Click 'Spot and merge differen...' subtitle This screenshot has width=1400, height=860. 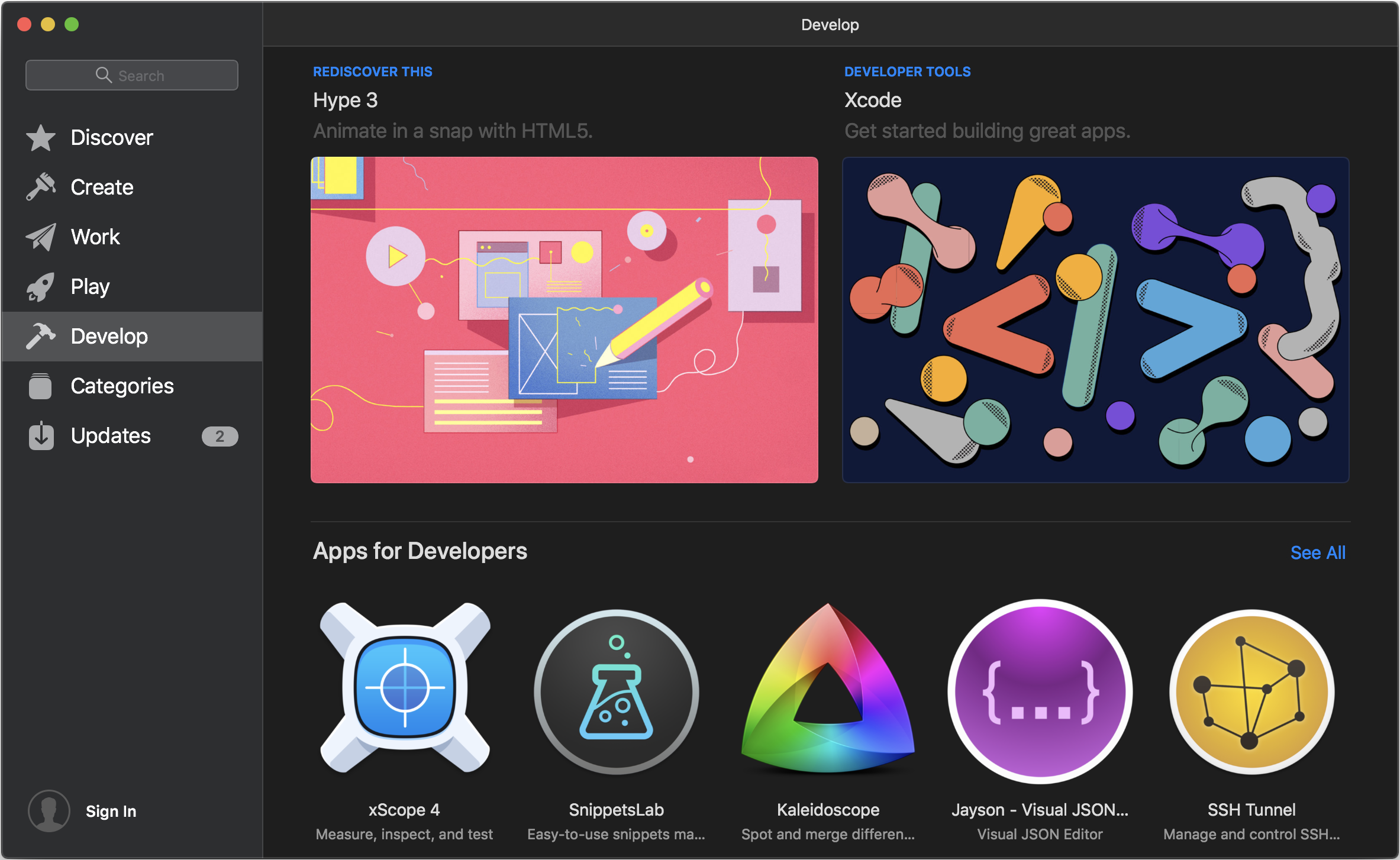828,834
